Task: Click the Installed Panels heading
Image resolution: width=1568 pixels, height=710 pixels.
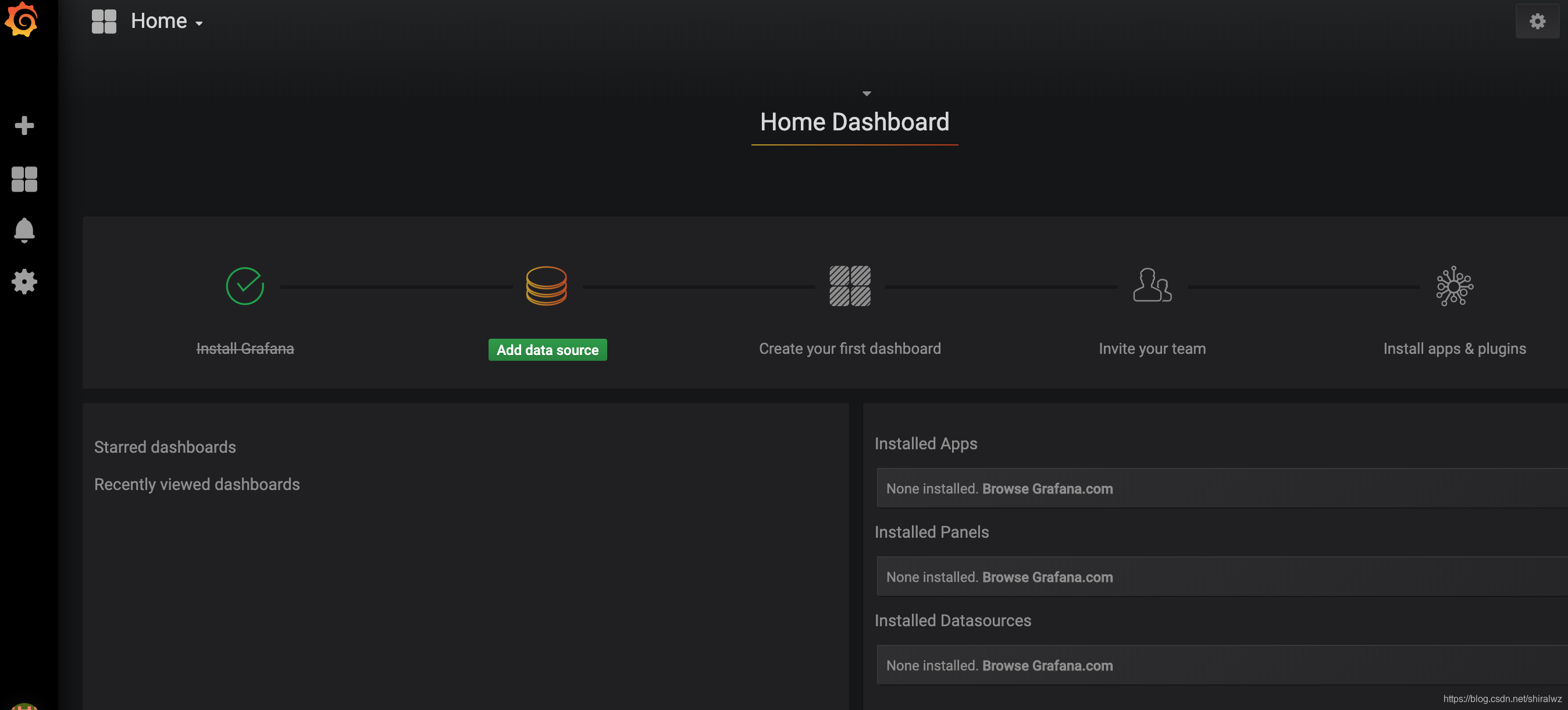Action: [x=931, y=532]
